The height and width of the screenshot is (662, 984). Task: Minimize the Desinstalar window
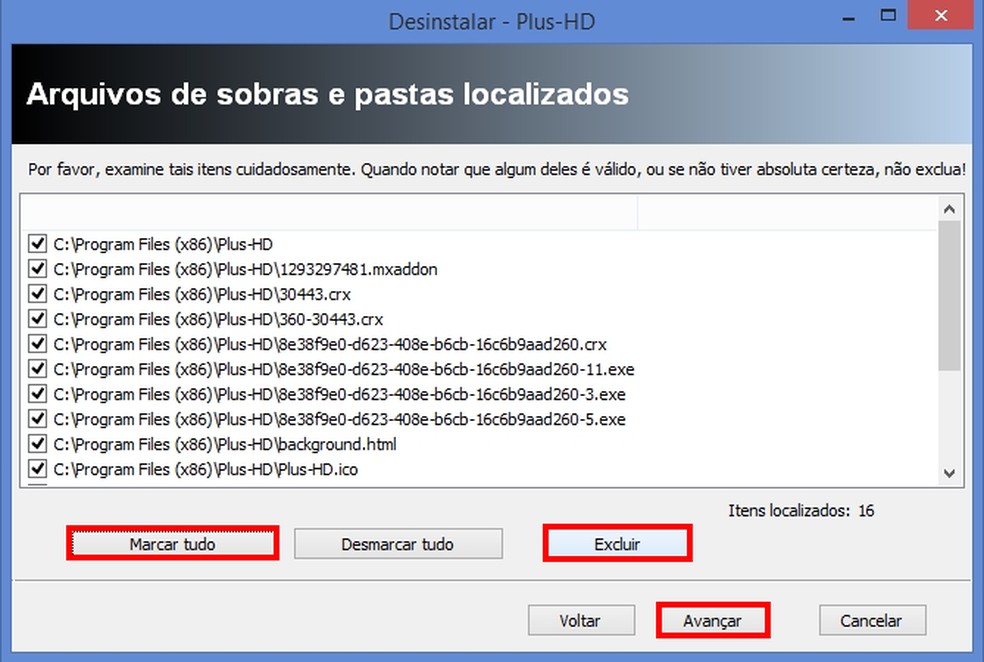point(848,18)
